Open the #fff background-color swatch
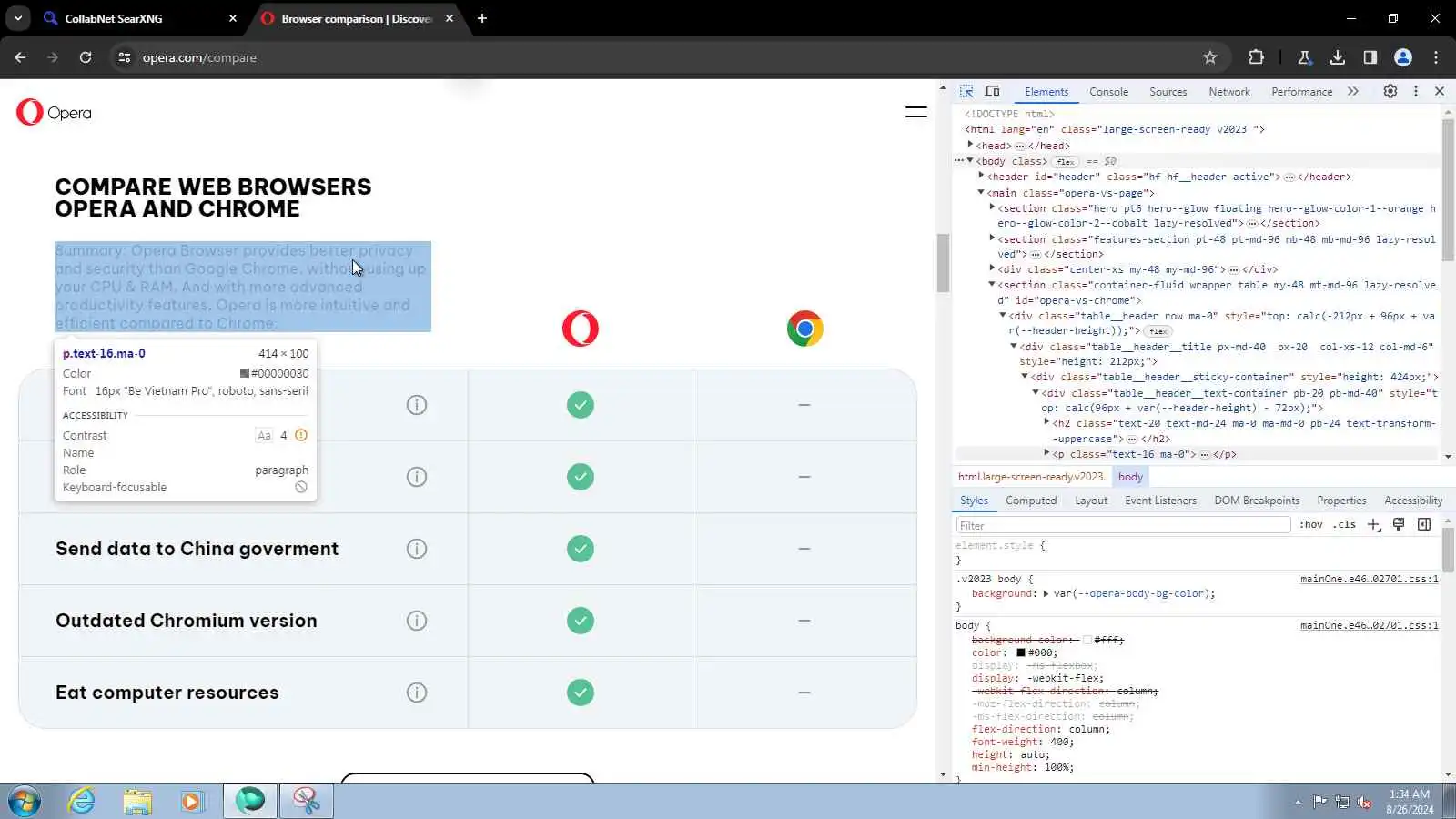Viewport: 1456px width, 819px height. 1087,640
